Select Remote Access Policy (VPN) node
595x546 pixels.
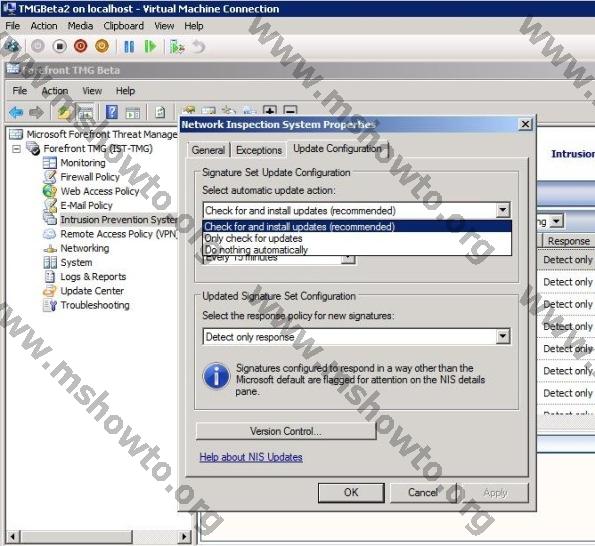tap(119, 234)
